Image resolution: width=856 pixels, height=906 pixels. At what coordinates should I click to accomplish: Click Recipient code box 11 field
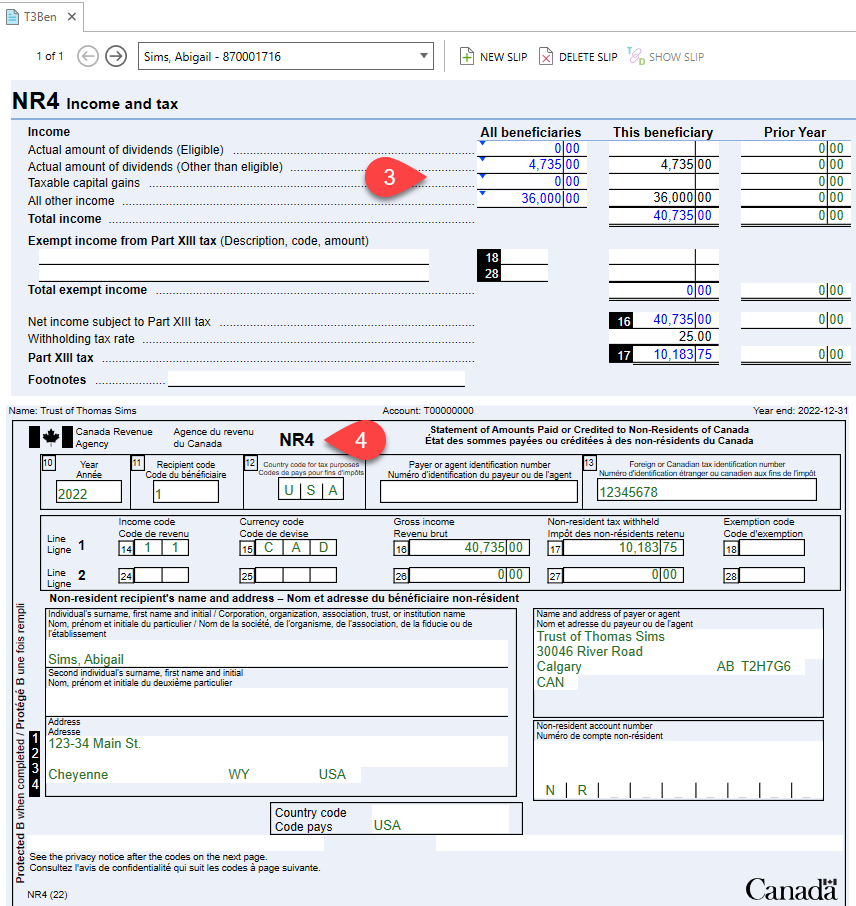pos(186,493)
